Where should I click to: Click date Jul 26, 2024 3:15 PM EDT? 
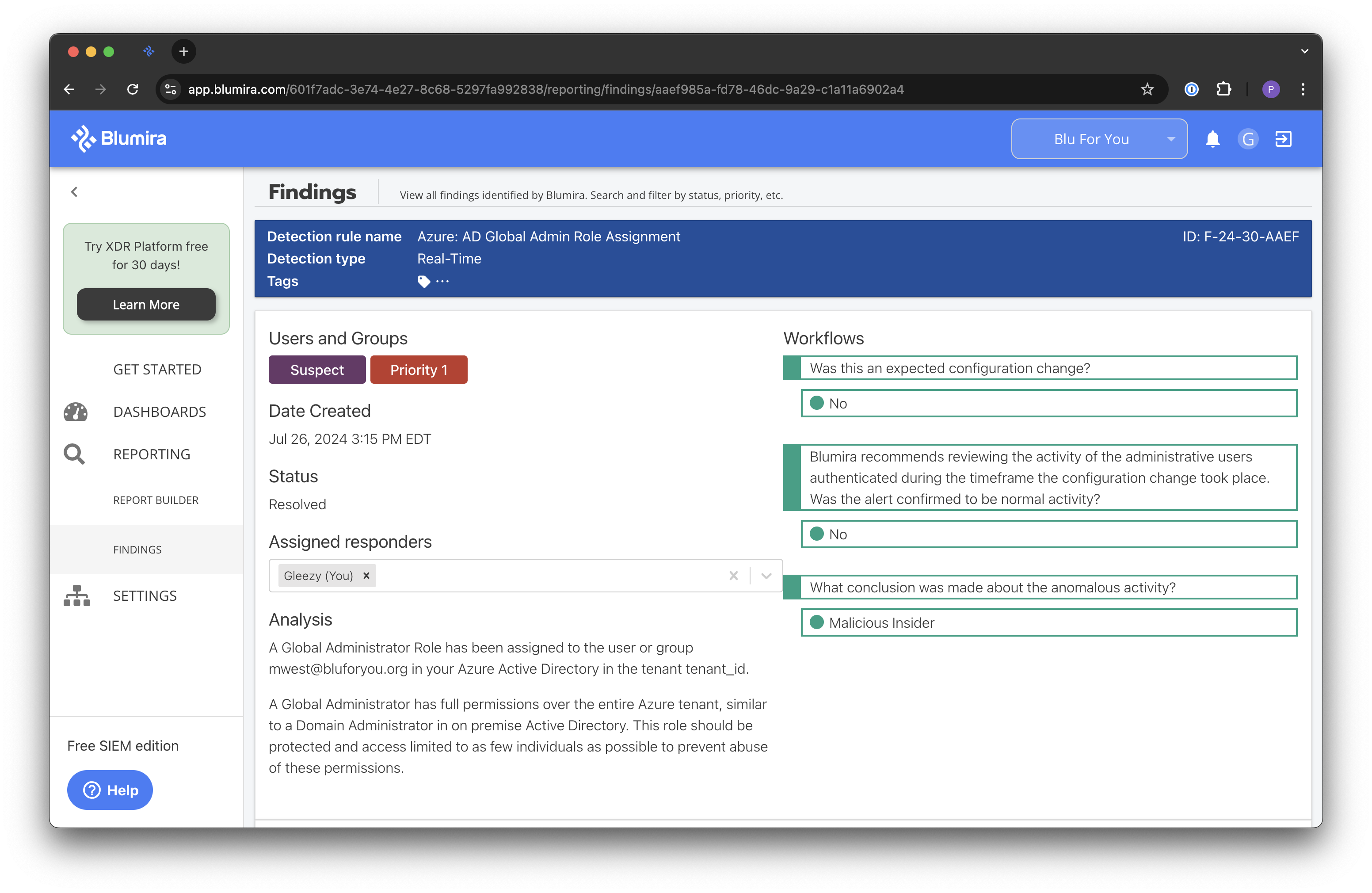(350, 439)
